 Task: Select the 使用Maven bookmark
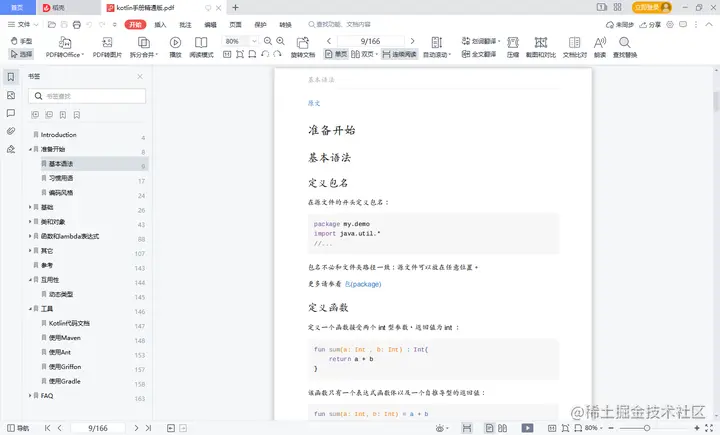coord(65,338)
